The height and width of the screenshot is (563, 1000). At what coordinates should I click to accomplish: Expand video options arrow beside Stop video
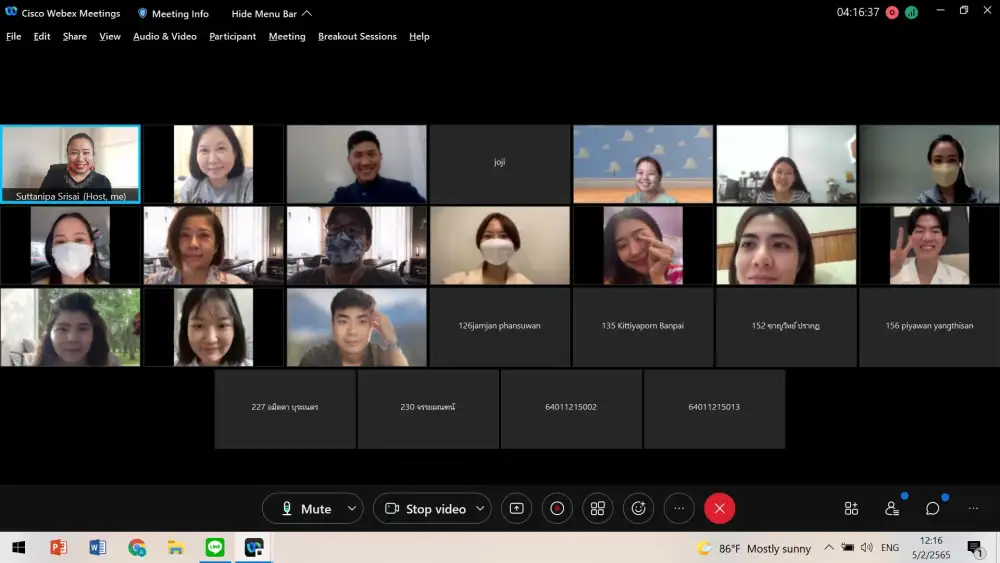pos(479,508)
